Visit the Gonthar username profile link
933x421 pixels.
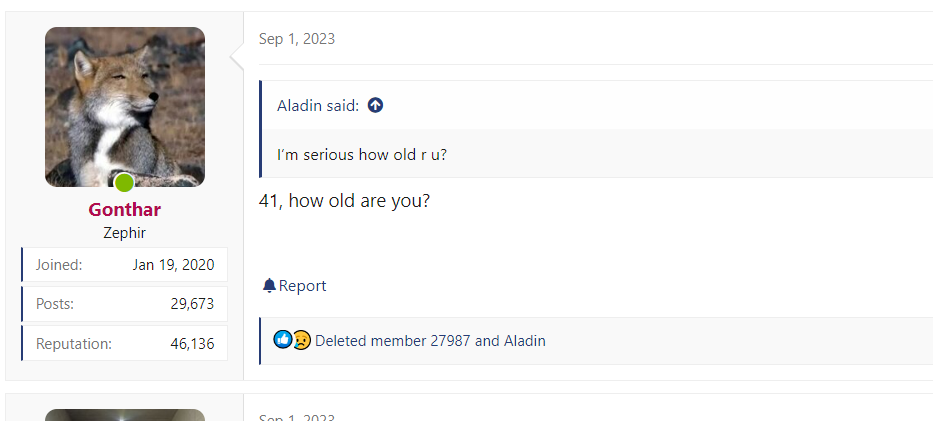pyautogui.click(x=124, y=209)
